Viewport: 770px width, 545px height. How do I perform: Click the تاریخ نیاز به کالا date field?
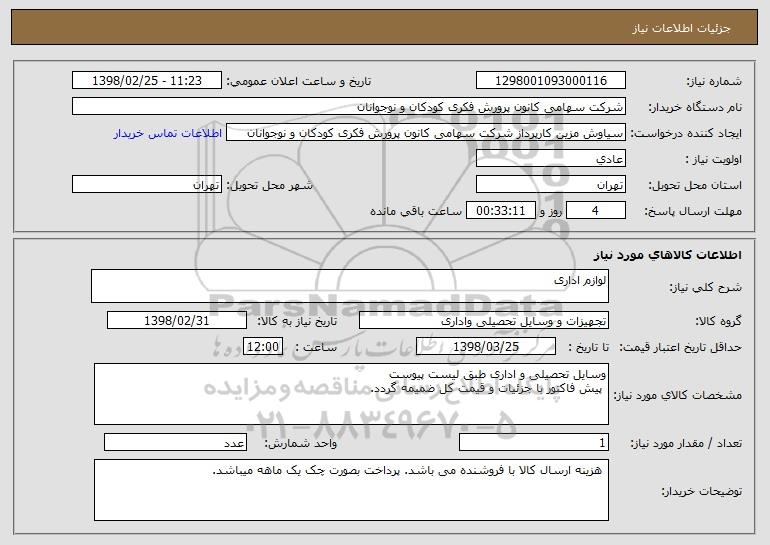click(177, 320)
